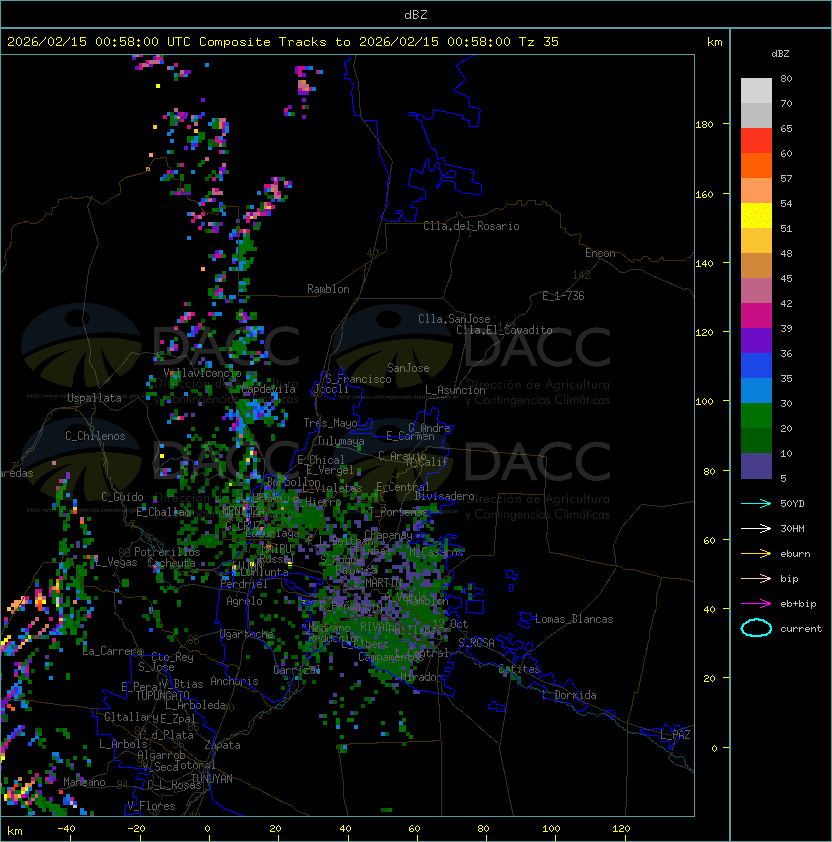
Task: Click the 'L_PAZ' map label
Action: [675, 735]
